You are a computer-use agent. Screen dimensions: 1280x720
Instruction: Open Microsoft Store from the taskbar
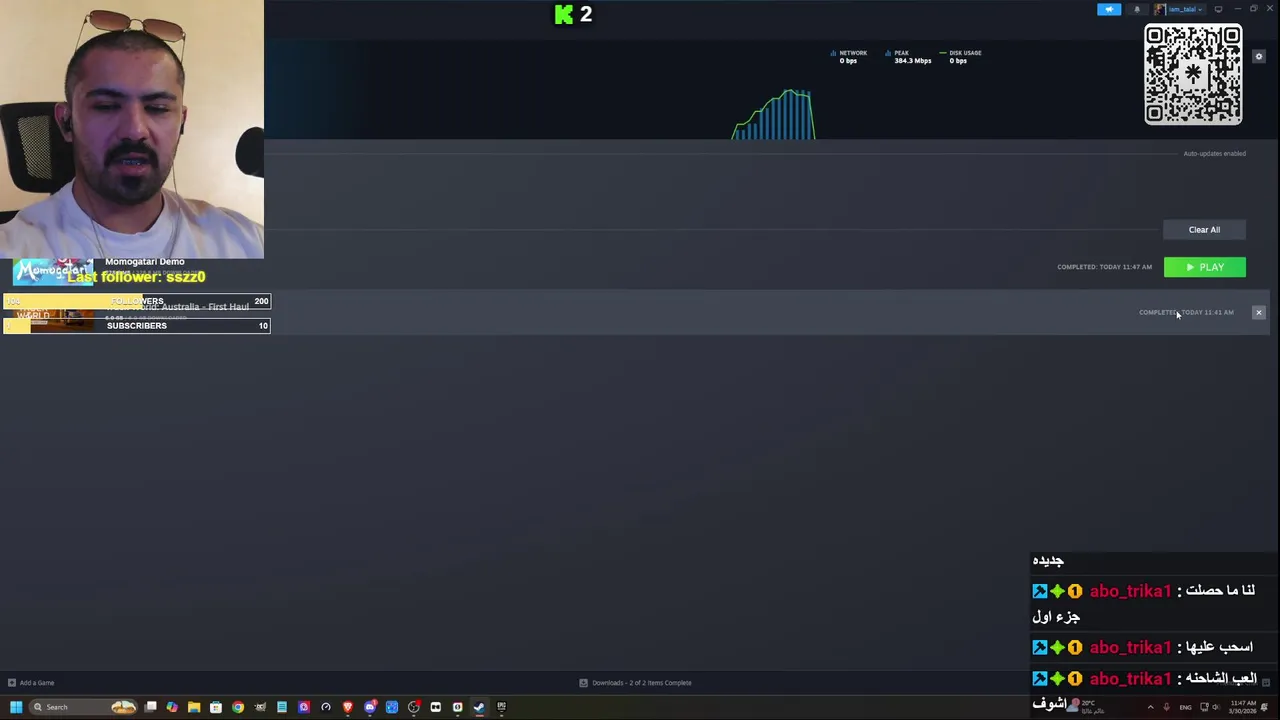(x=216, y=707)
